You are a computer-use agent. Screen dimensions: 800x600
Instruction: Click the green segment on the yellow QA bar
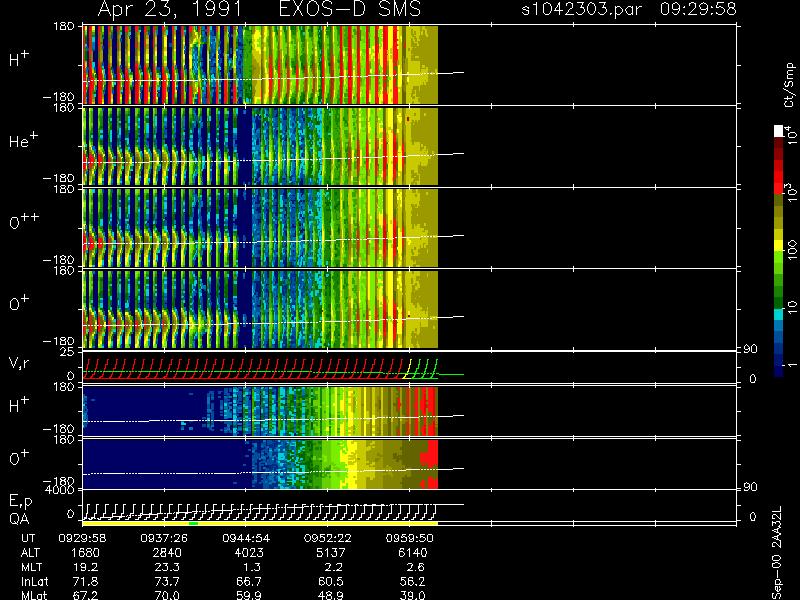click(193, 523)
